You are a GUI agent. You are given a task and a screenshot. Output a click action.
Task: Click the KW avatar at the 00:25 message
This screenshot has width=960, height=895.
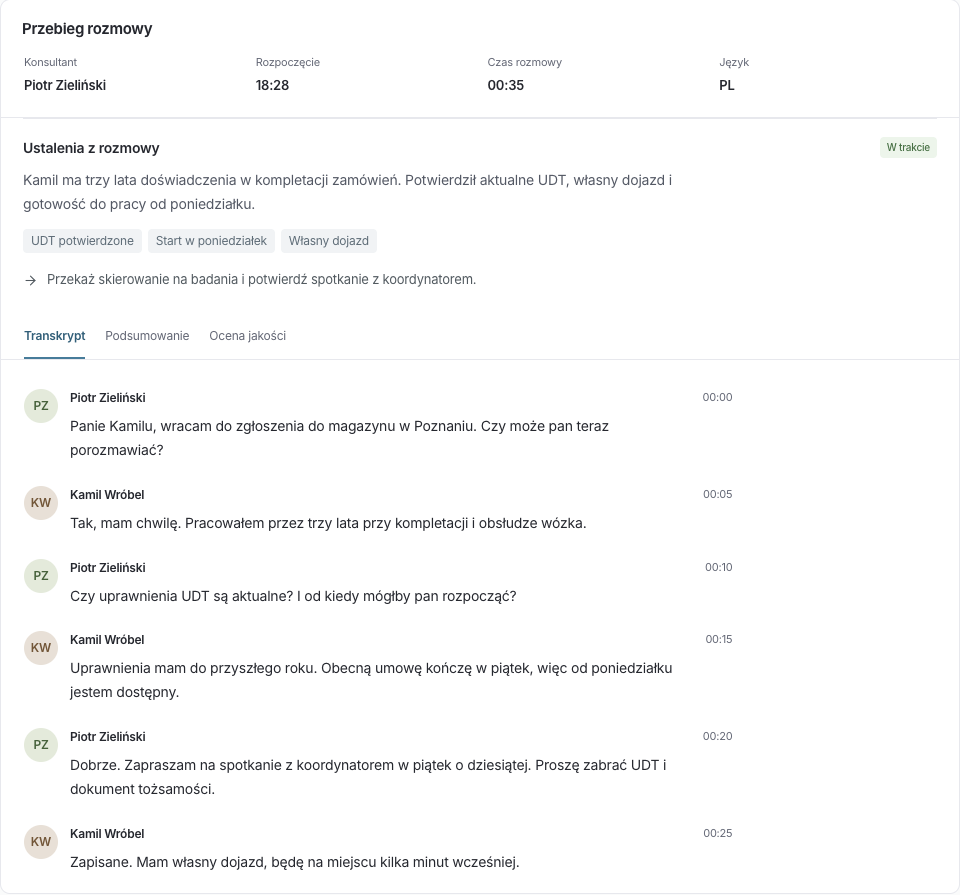[41, 842]
